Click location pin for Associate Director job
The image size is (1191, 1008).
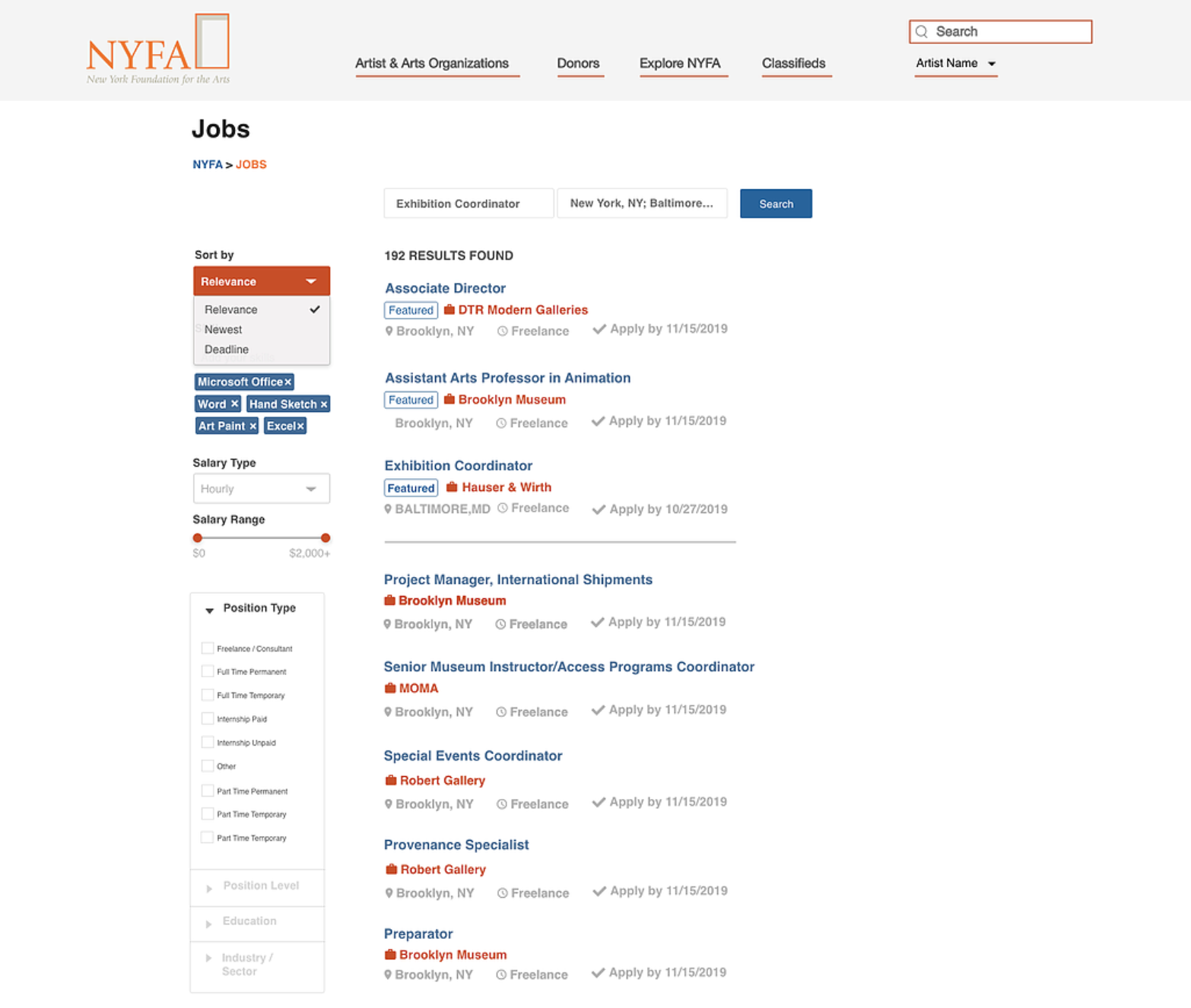click(389, 331)
